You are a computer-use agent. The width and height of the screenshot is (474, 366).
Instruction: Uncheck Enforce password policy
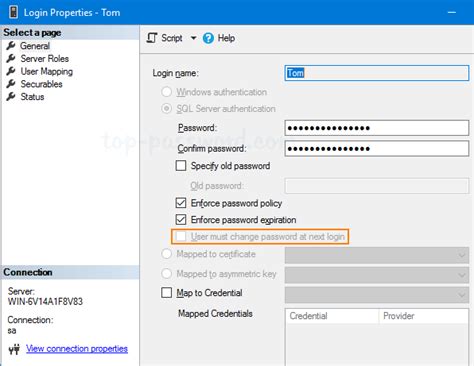(x=181, y=203)
